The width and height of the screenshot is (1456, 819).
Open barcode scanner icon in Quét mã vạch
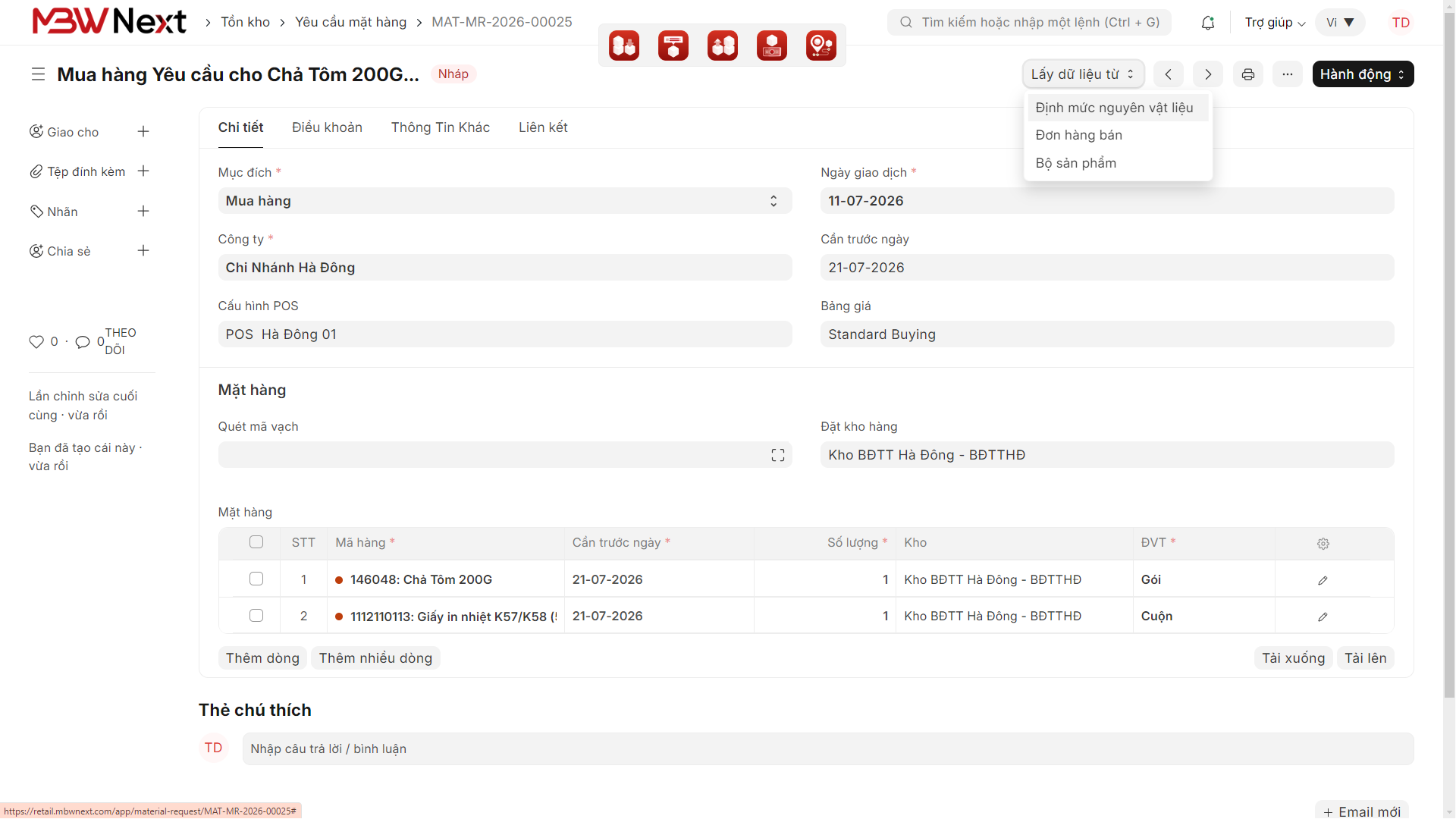[778, 455]
